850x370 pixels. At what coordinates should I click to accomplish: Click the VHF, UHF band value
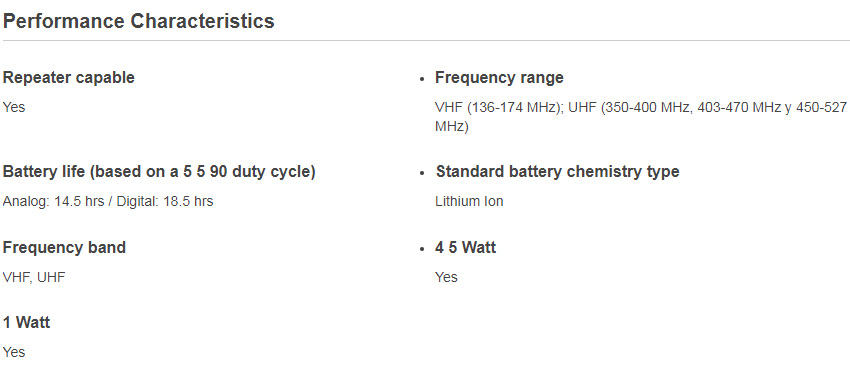click(x=34, y=277)
